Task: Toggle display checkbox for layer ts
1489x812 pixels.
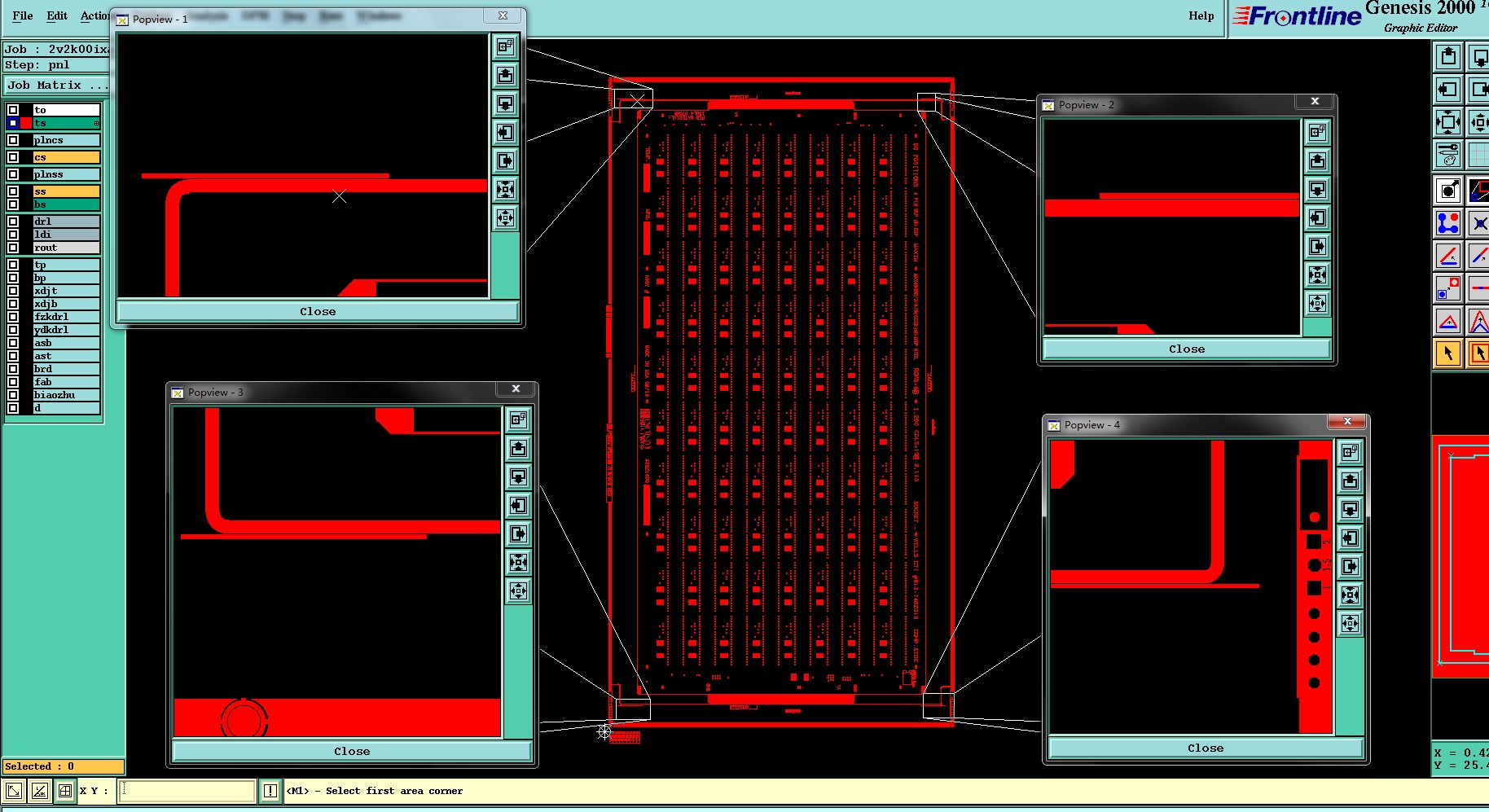Action: click(x=13, y=123)
